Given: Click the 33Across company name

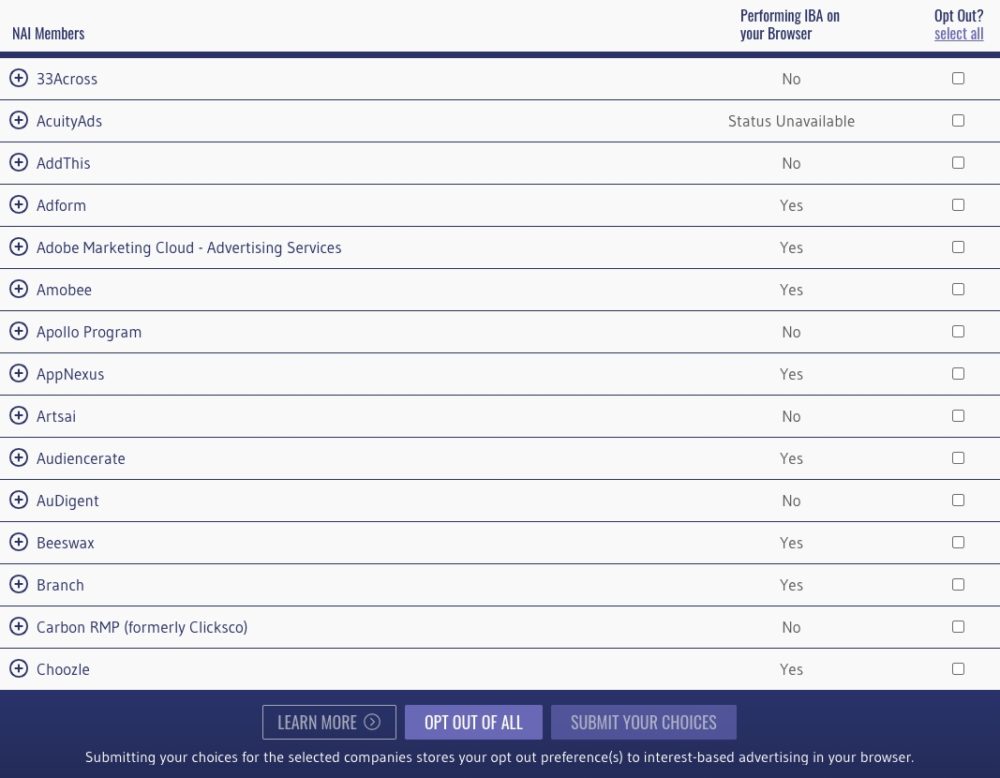Looking at the screenshot, I should [67, 79].
